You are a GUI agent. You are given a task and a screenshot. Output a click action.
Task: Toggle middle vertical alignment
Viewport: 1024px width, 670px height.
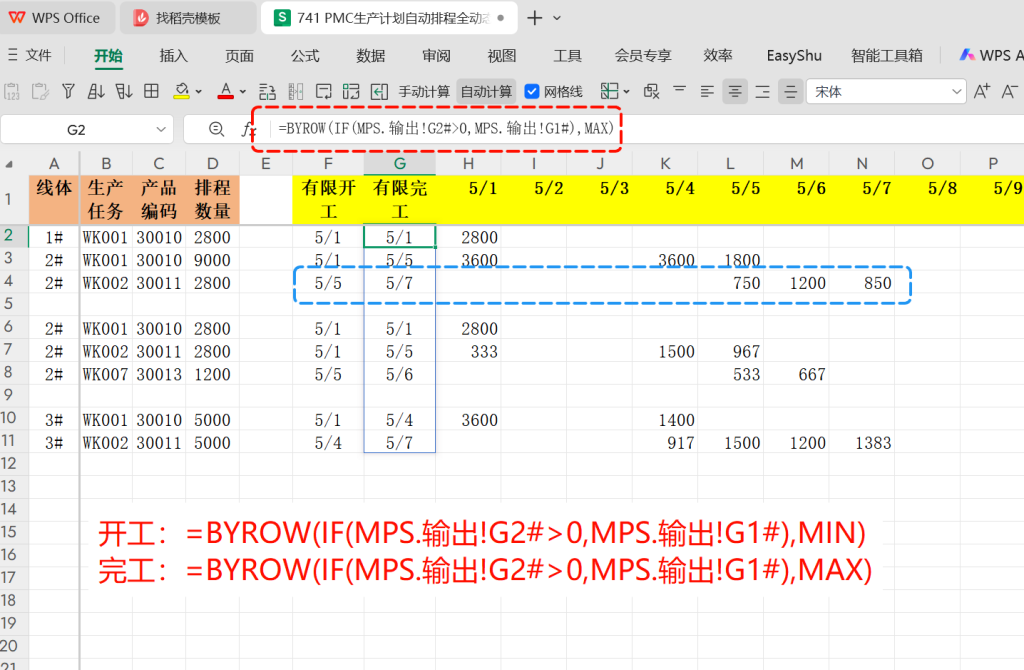point(790,91)
